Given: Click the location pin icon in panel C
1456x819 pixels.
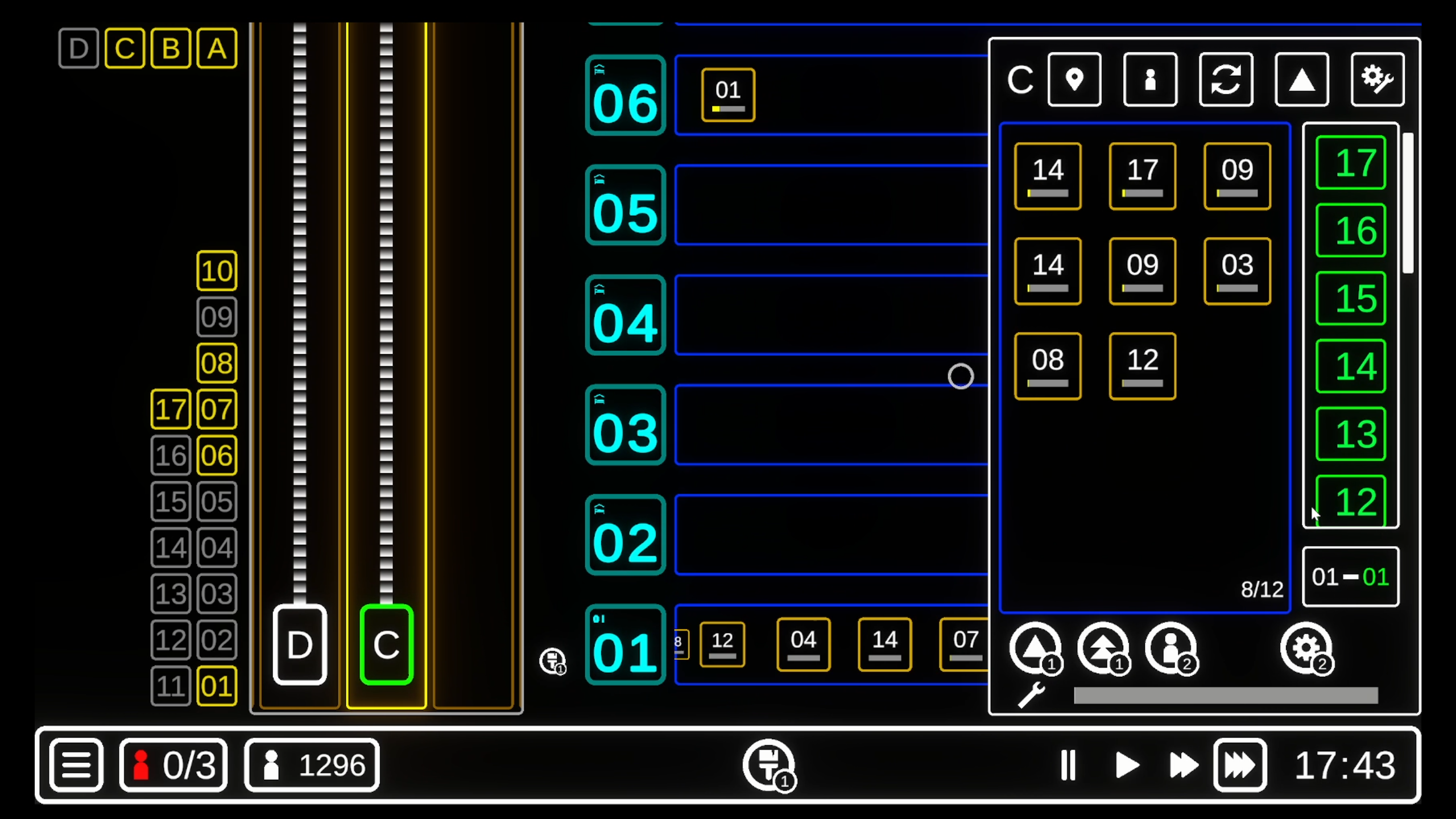Looking at the screenshot, I should pos(1074,80).
